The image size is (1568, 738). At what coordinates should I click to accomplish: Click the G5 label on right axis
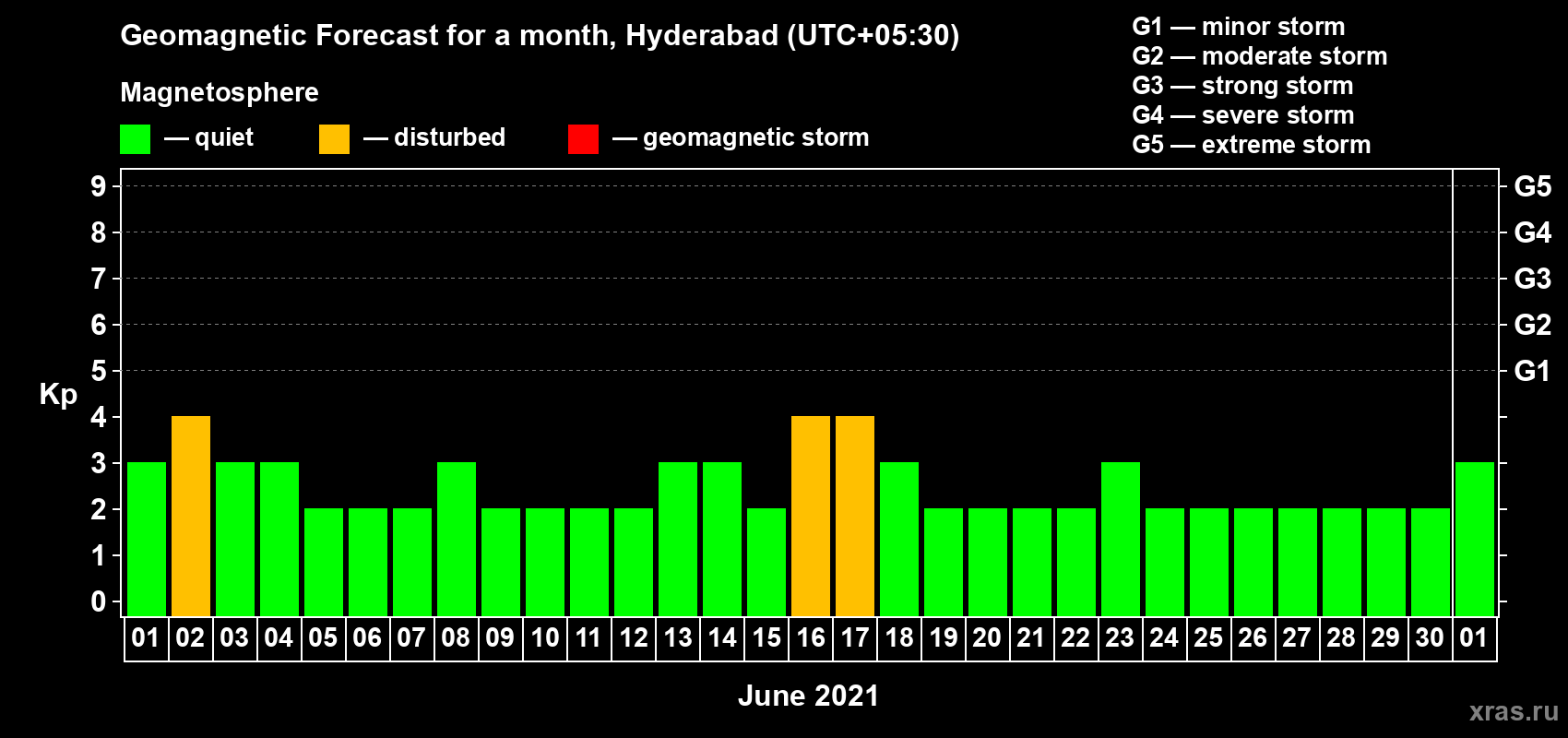tap(1533, 186)
